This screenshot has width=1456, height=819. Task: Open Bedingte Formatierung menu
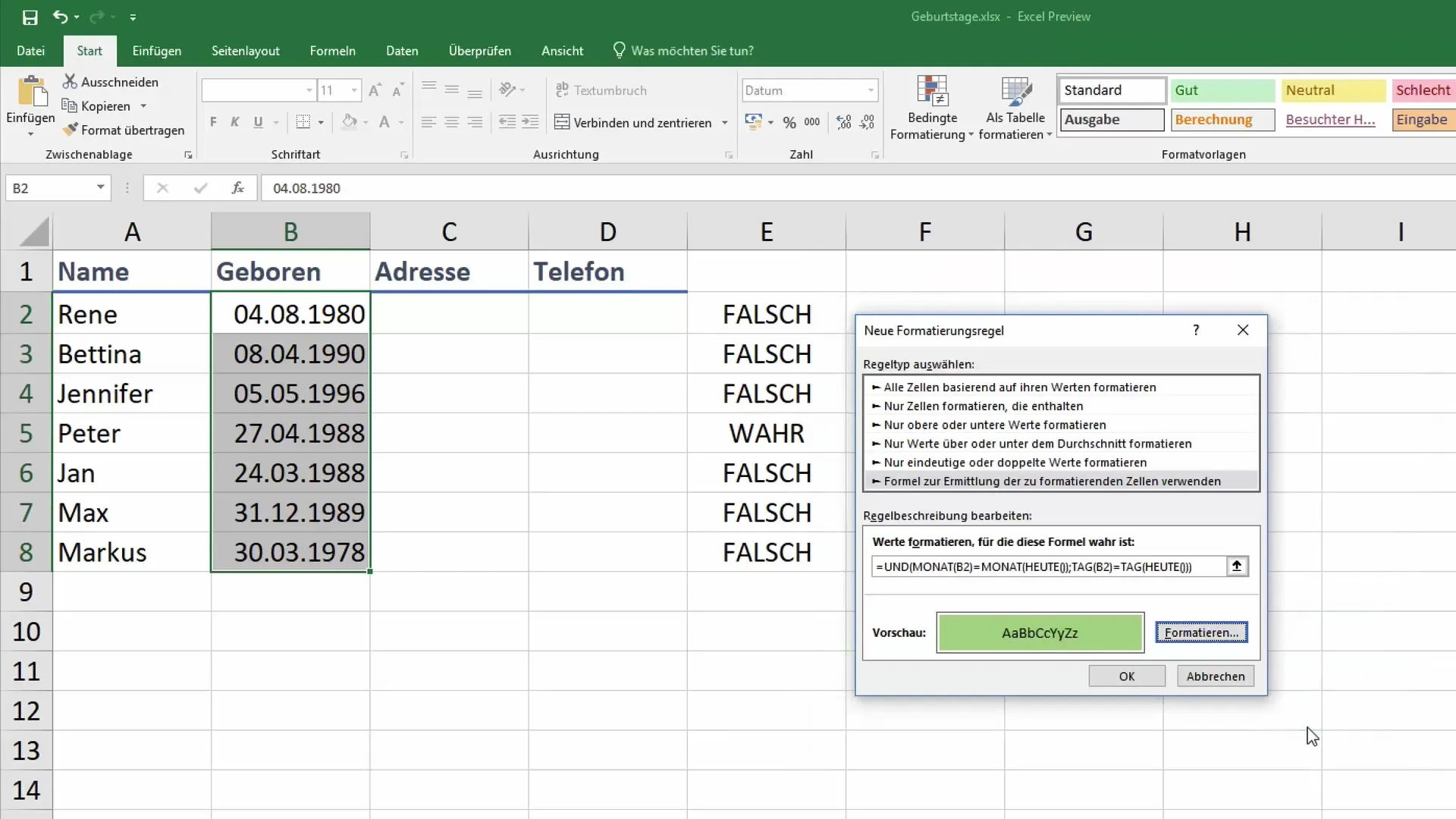932,108
